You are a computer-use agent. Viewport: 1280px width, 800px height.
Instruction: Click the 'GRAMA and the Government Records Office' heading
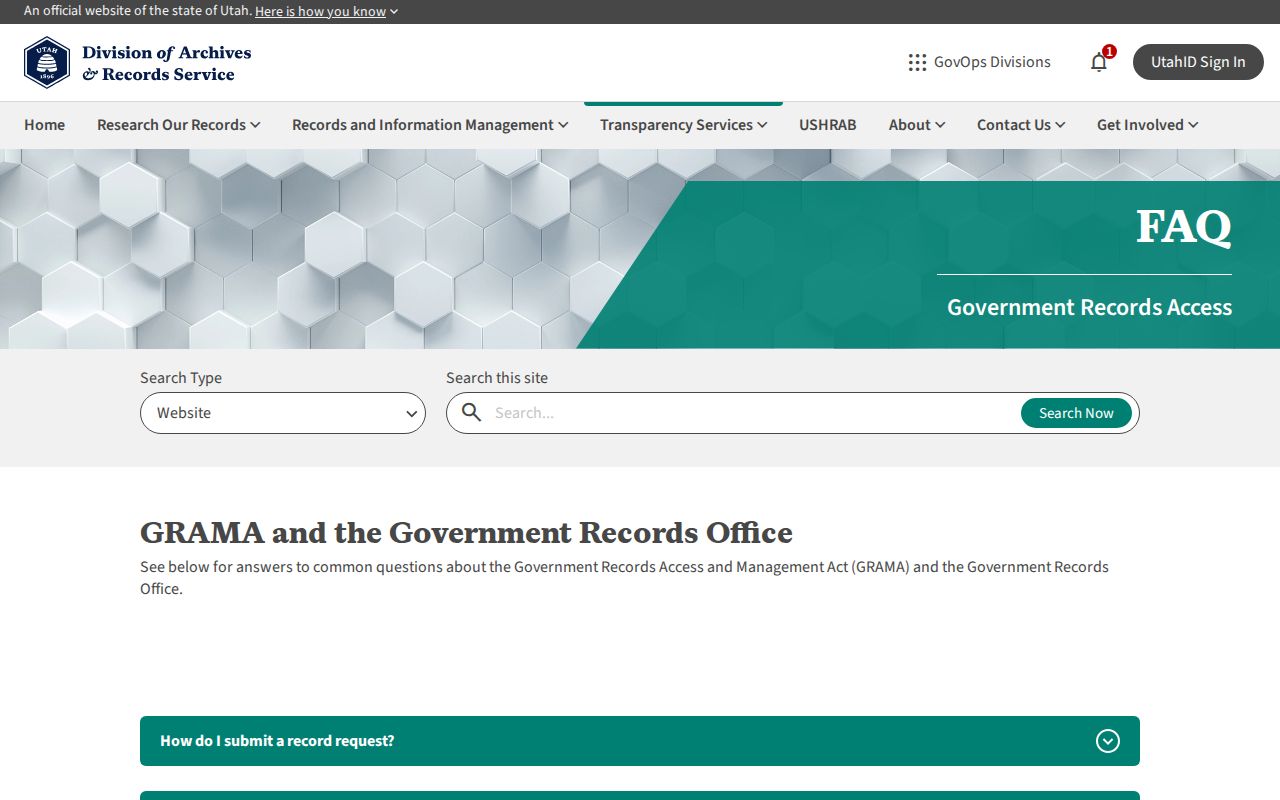click(x=466, y=533)
